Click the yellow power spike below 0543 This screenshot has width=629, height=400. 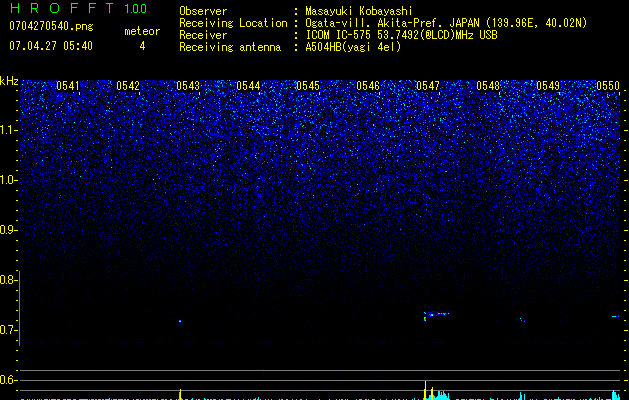(x=180, y=394)
